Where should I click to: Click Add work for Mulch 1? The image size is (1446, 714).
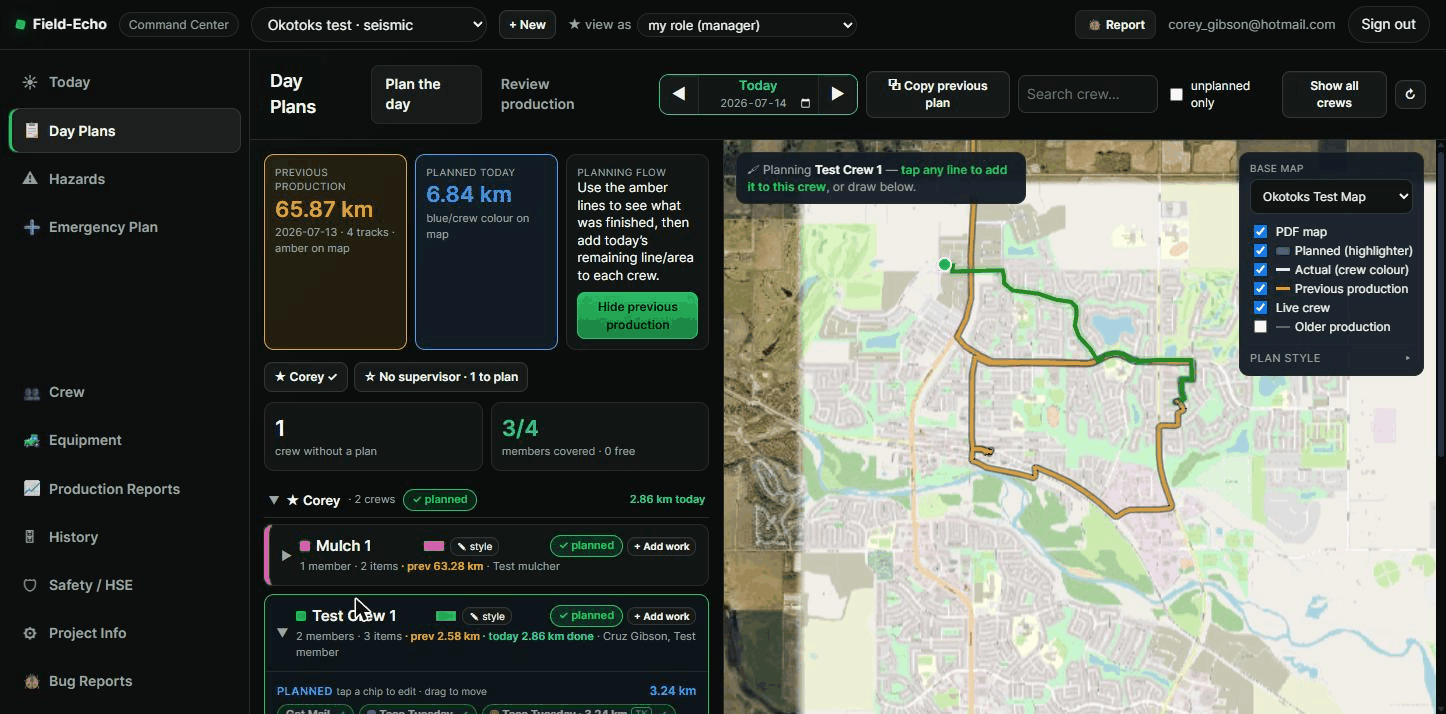pyautogui.click(x=662, y=546)
